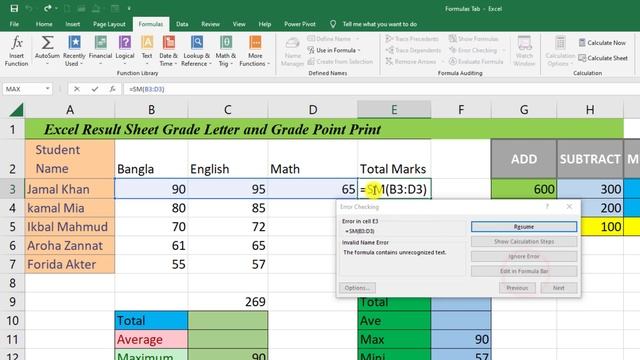This screenshot has height=360, width=640.
Task: Click Name Manager icon
Action: [x=292, y=51]
